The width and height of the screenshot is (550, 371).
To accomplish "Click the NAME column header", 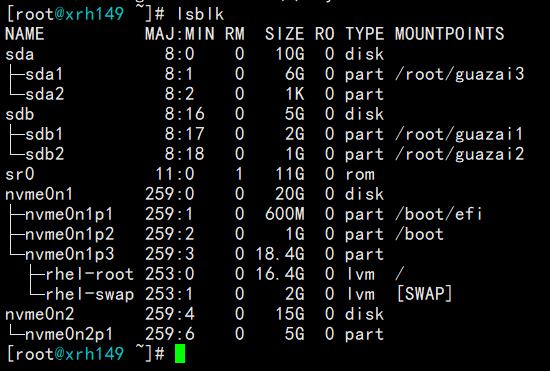I will [25, 34].
